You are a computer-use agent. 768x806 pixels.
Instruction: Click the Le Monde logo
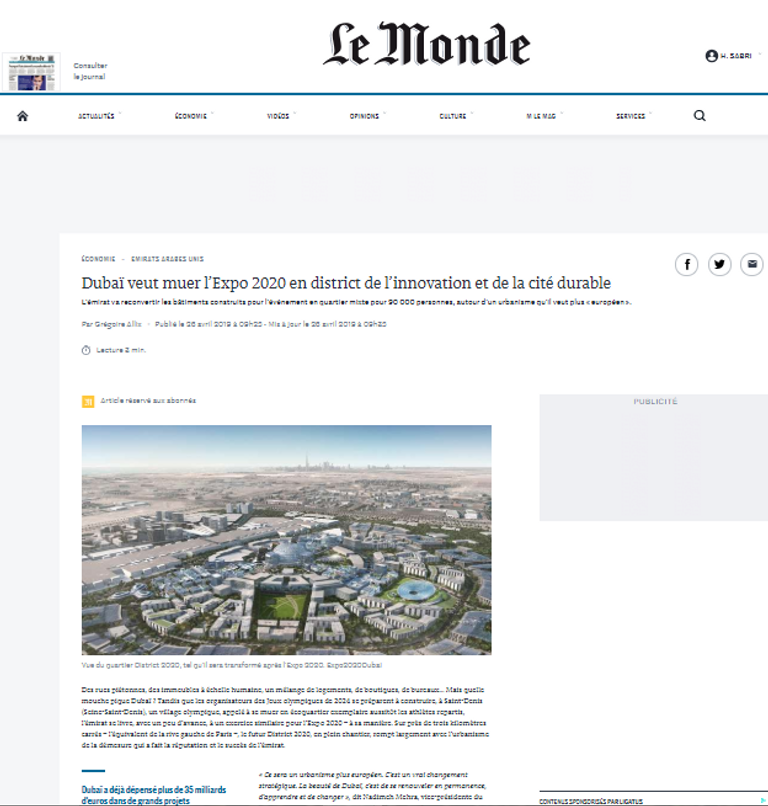pyautogui.click(x=426, y=46)
